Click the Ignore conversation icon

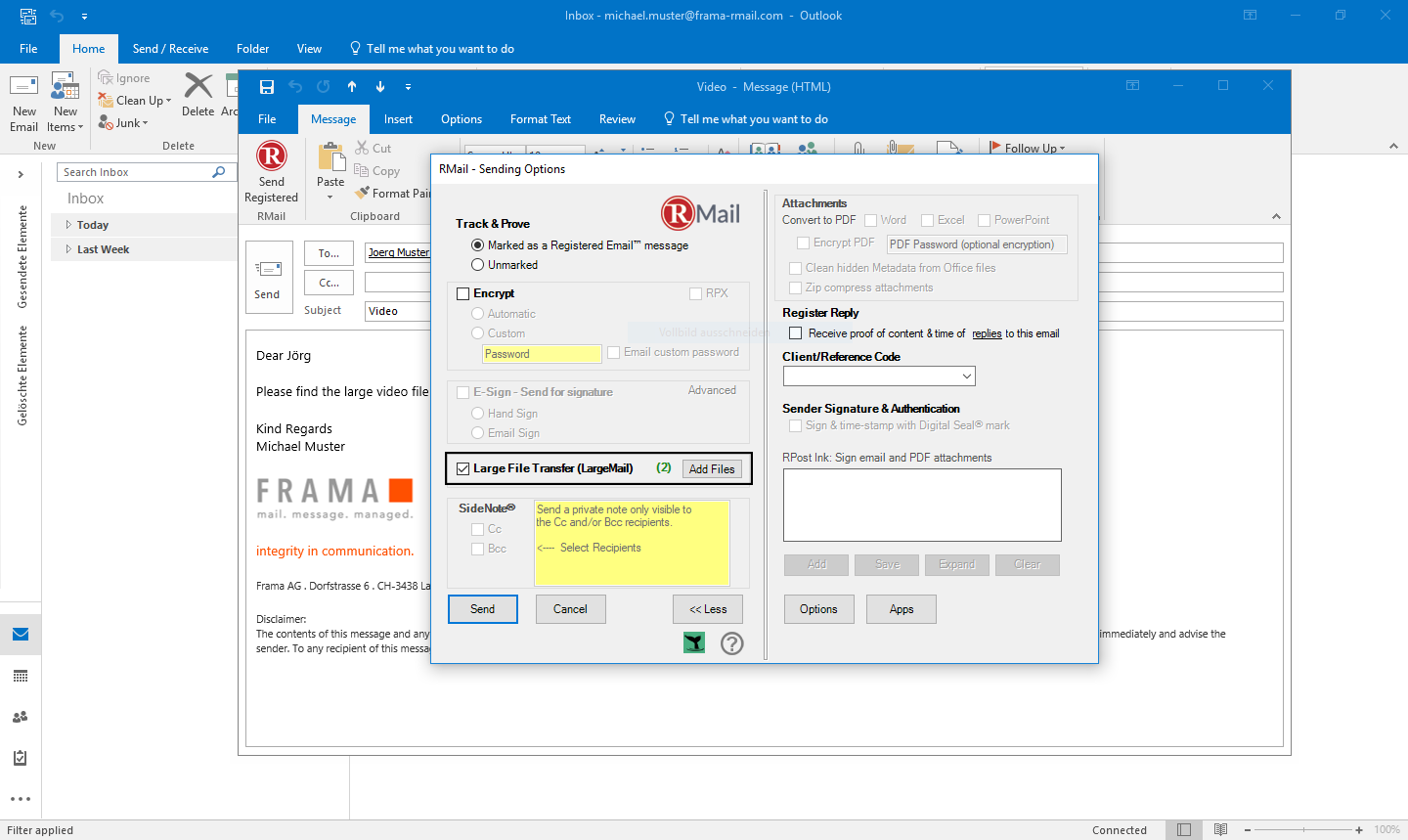pyautogui.click(x=106, y=78)
